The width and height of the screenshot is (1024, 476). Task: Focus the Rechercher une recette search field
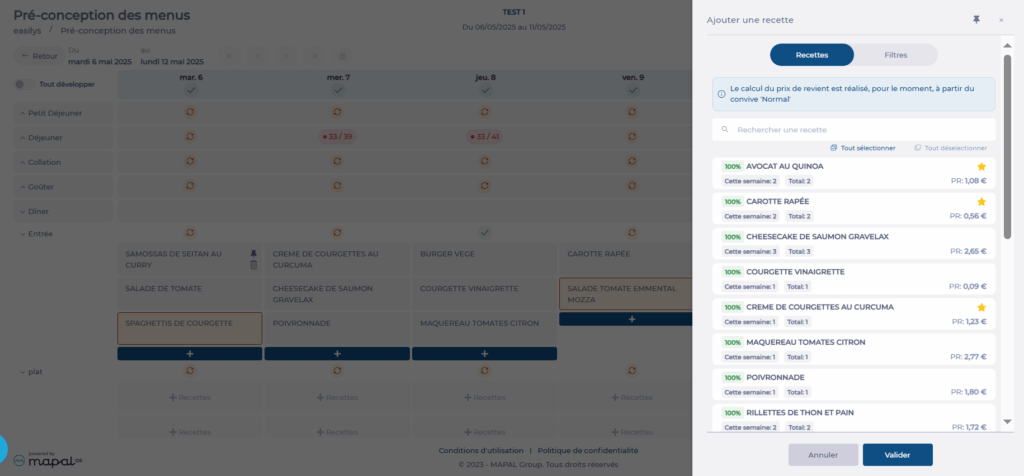coord(860,130)
